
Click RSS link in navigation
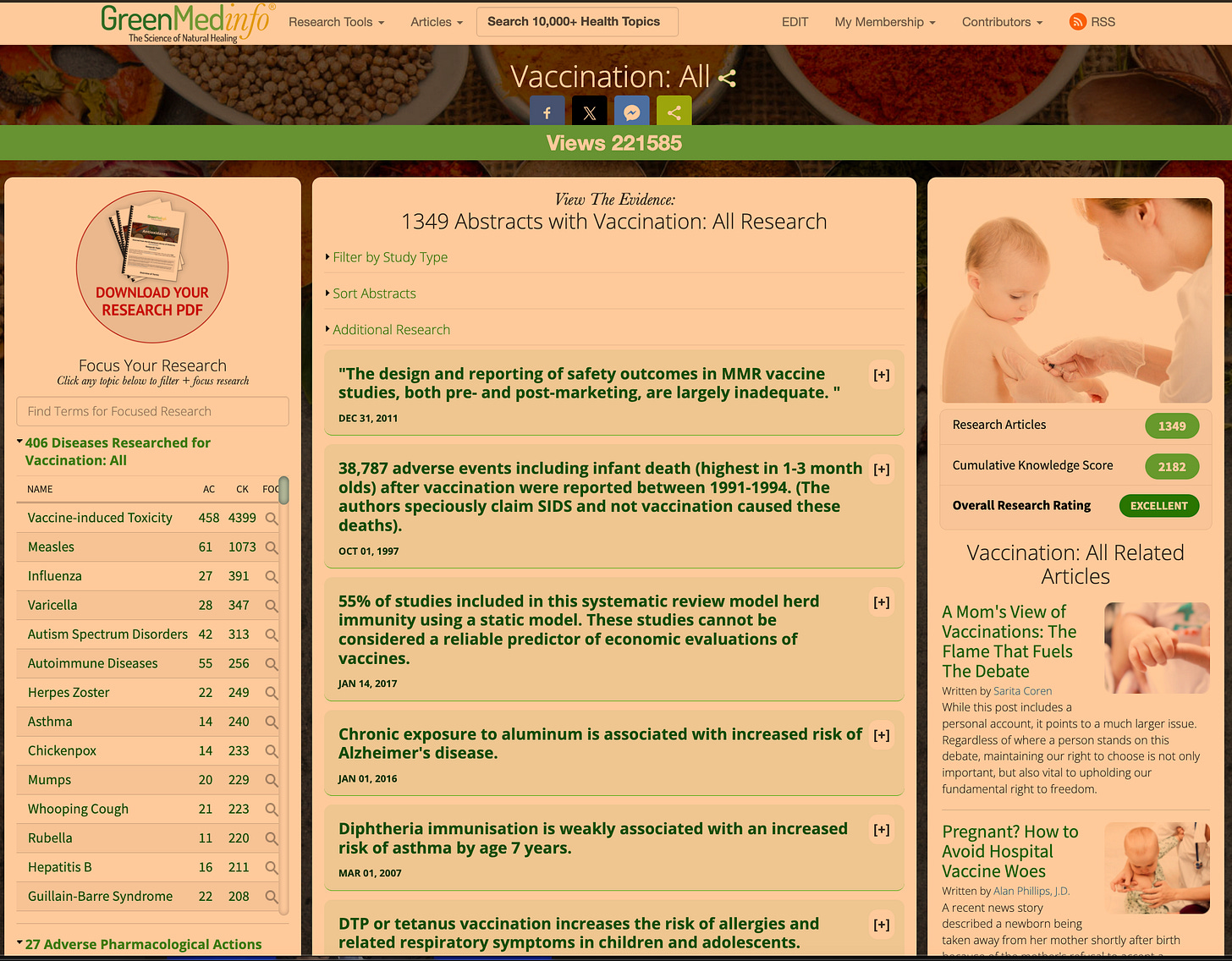[x=1103, y=22]
